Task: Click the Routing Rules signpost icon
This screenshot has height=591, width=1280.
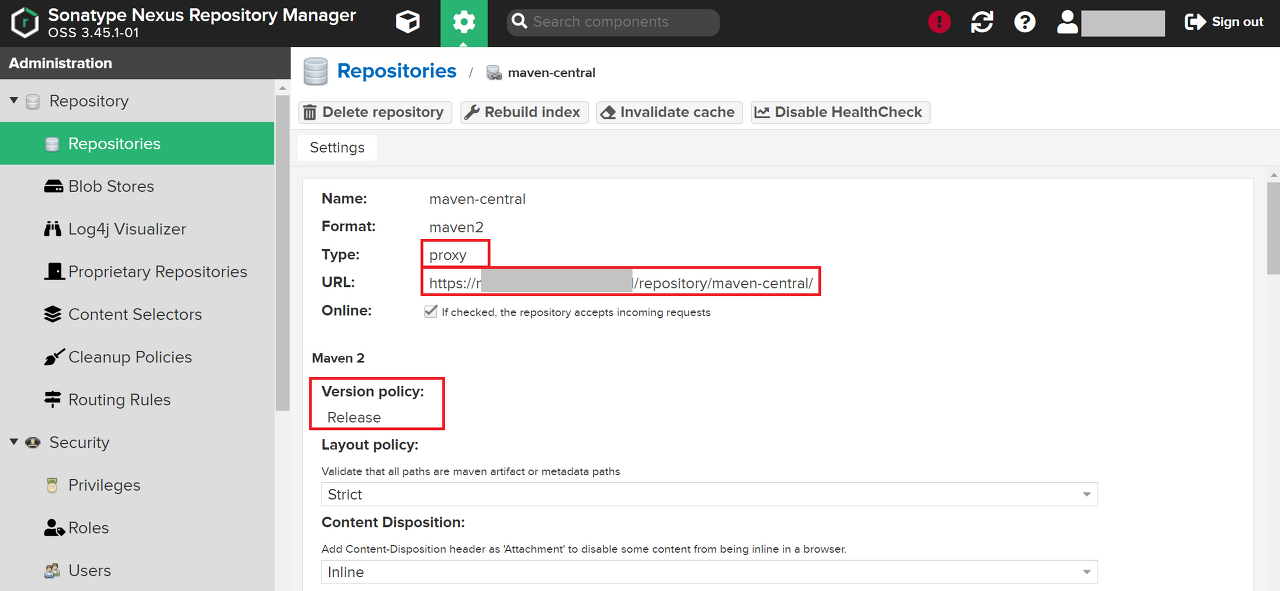Action: click(53, 400)
